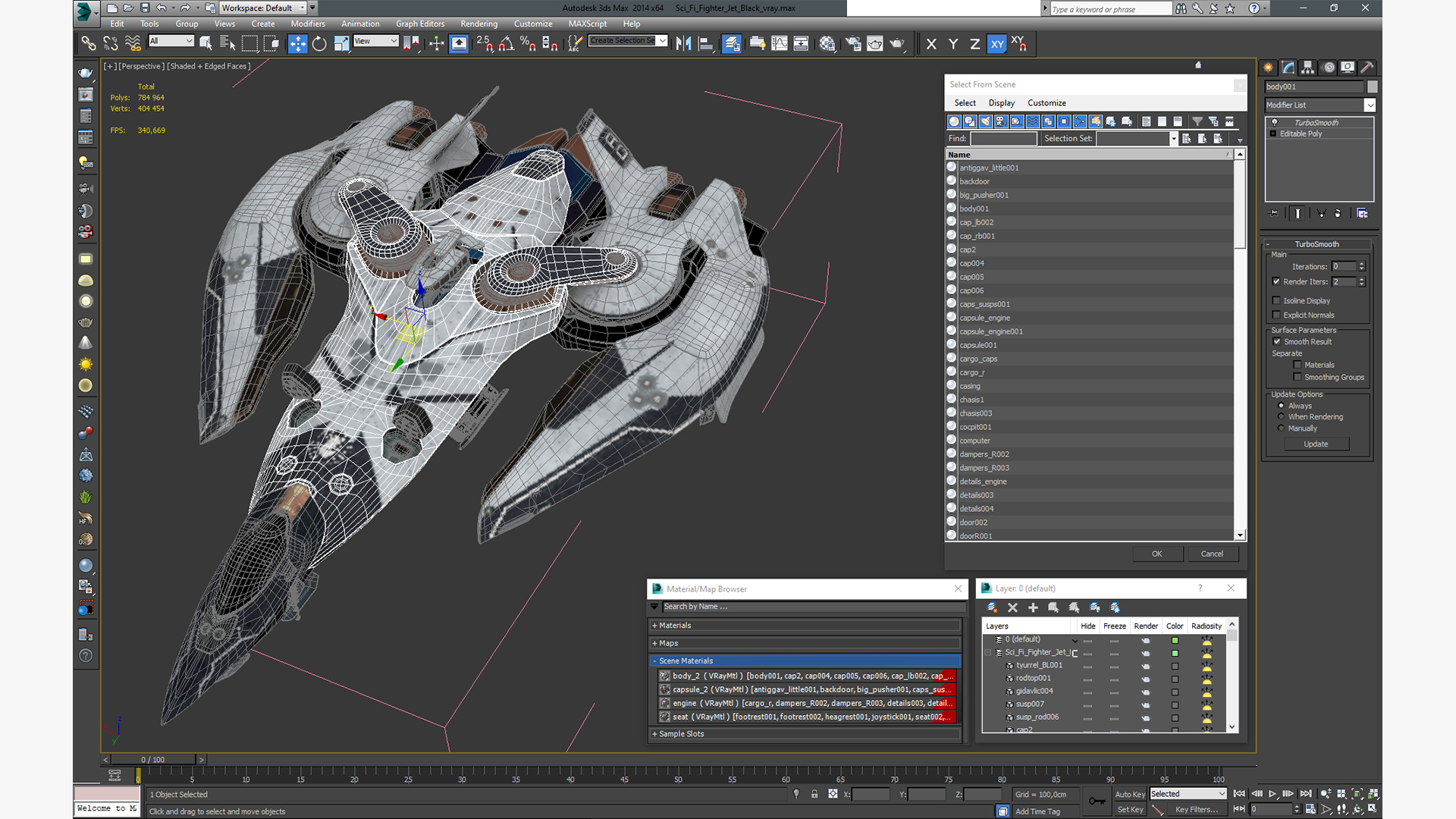
Task: Activate Select and Scale tool
Action: pyautogui.click(x=341, y=44)
